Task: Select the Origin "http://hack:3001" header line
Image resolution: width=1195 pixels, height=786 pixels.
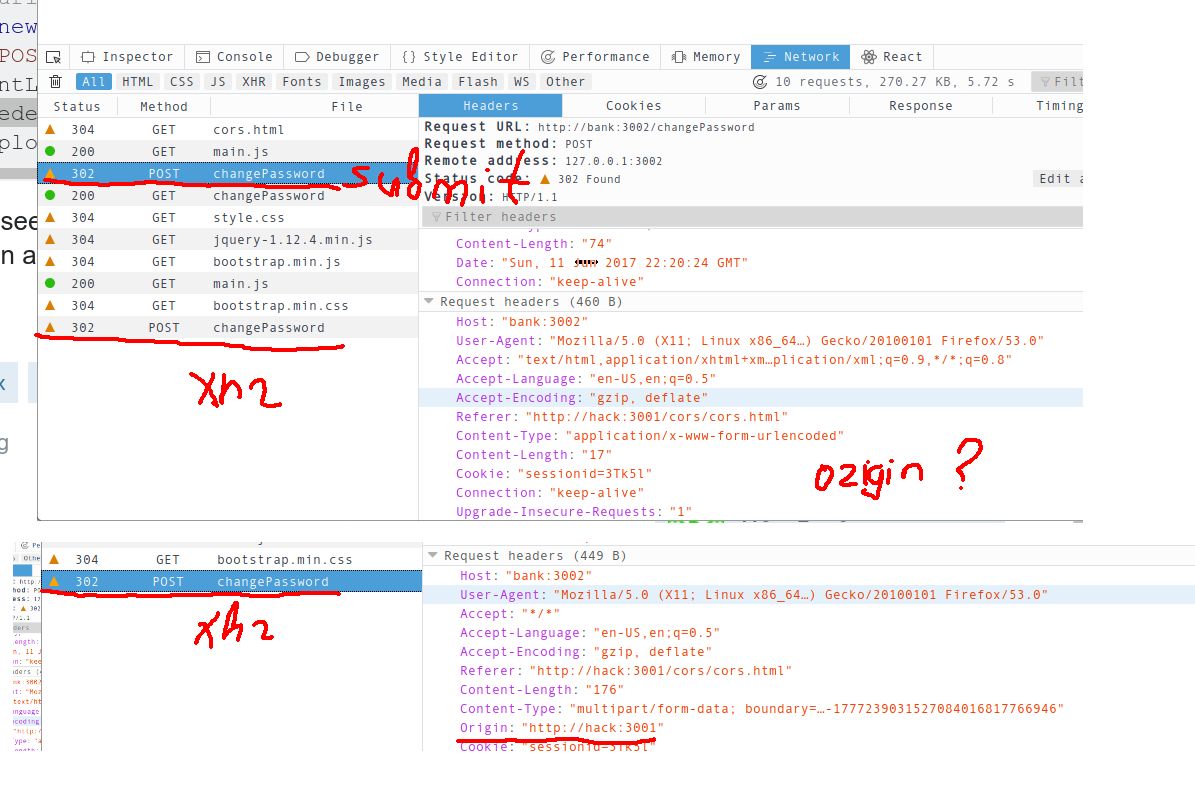Action: 562,728
